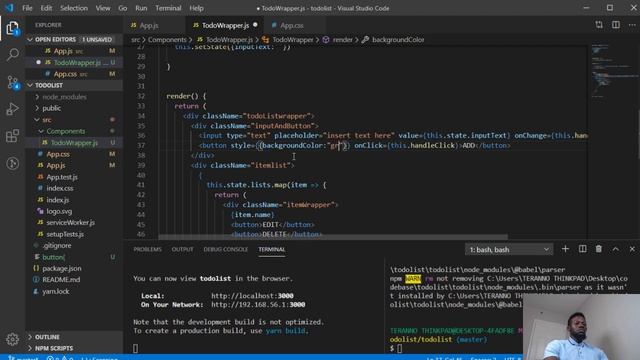This screenshot has height=360, width=640.
Task: Click the Open Changes icon in editor toolbar
Action: click(599, 25)
